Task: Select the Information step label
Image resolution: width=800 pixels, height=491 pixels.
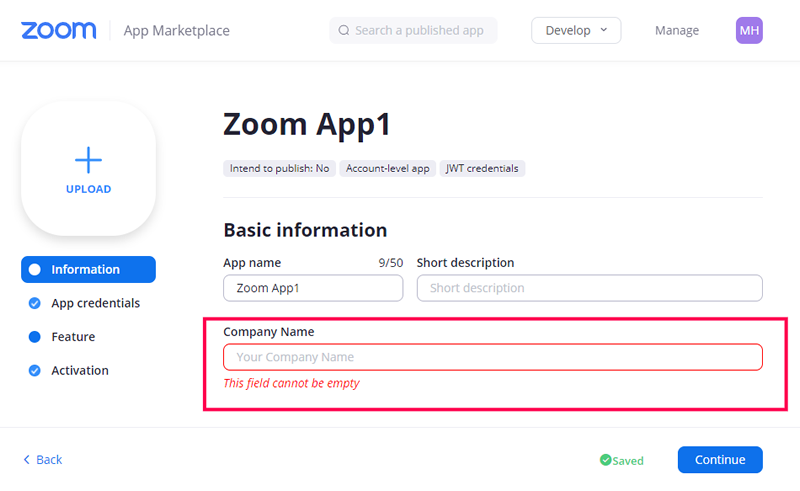Action: [85, 269]
